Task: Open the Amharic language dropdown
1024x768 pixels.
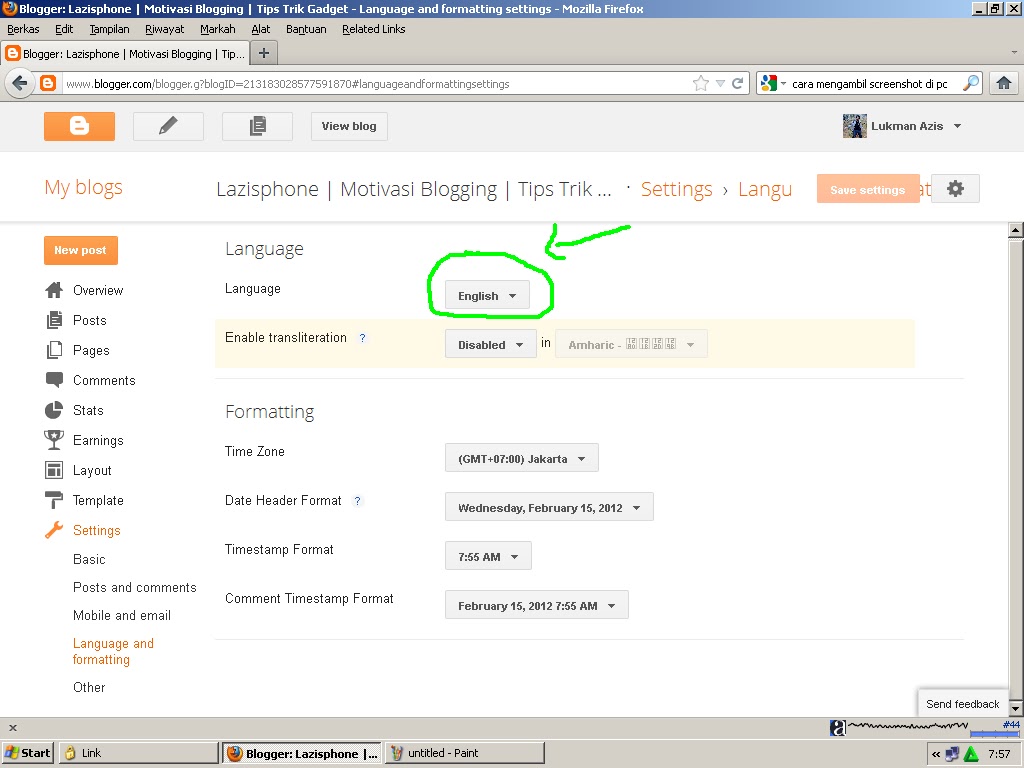Action: pos(631,344)
